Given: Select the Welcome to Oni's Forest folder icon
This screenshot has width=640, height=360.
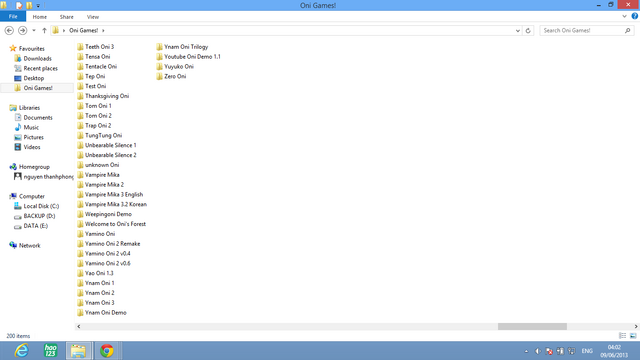Looking at the screenshot, I should click(80, 224).
